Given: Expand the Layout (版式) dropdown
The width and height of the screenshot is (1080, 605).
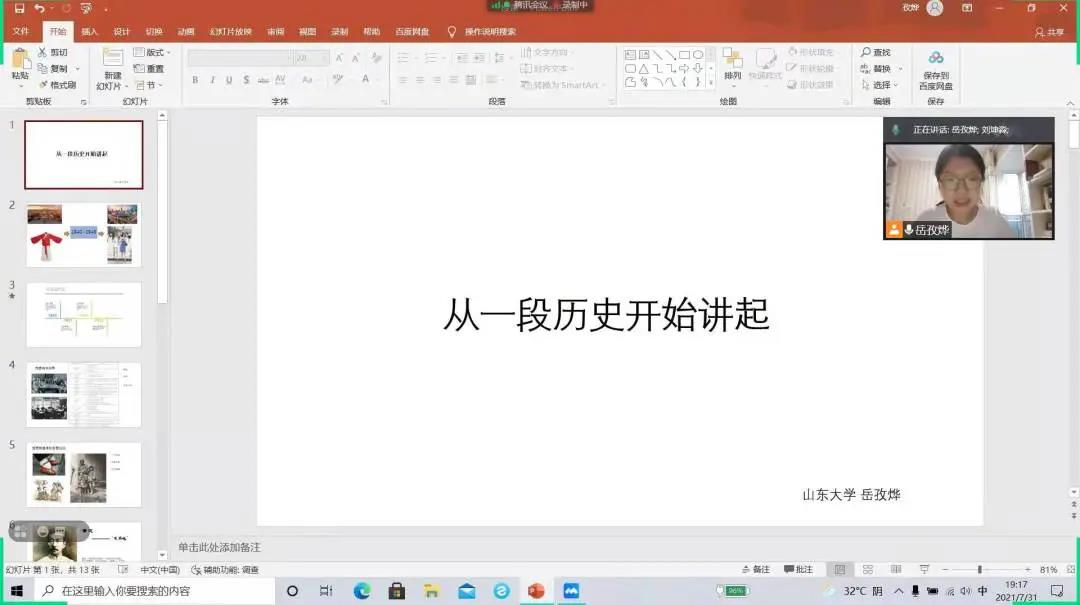Looking at the screenshot, I should pos(153,52).
